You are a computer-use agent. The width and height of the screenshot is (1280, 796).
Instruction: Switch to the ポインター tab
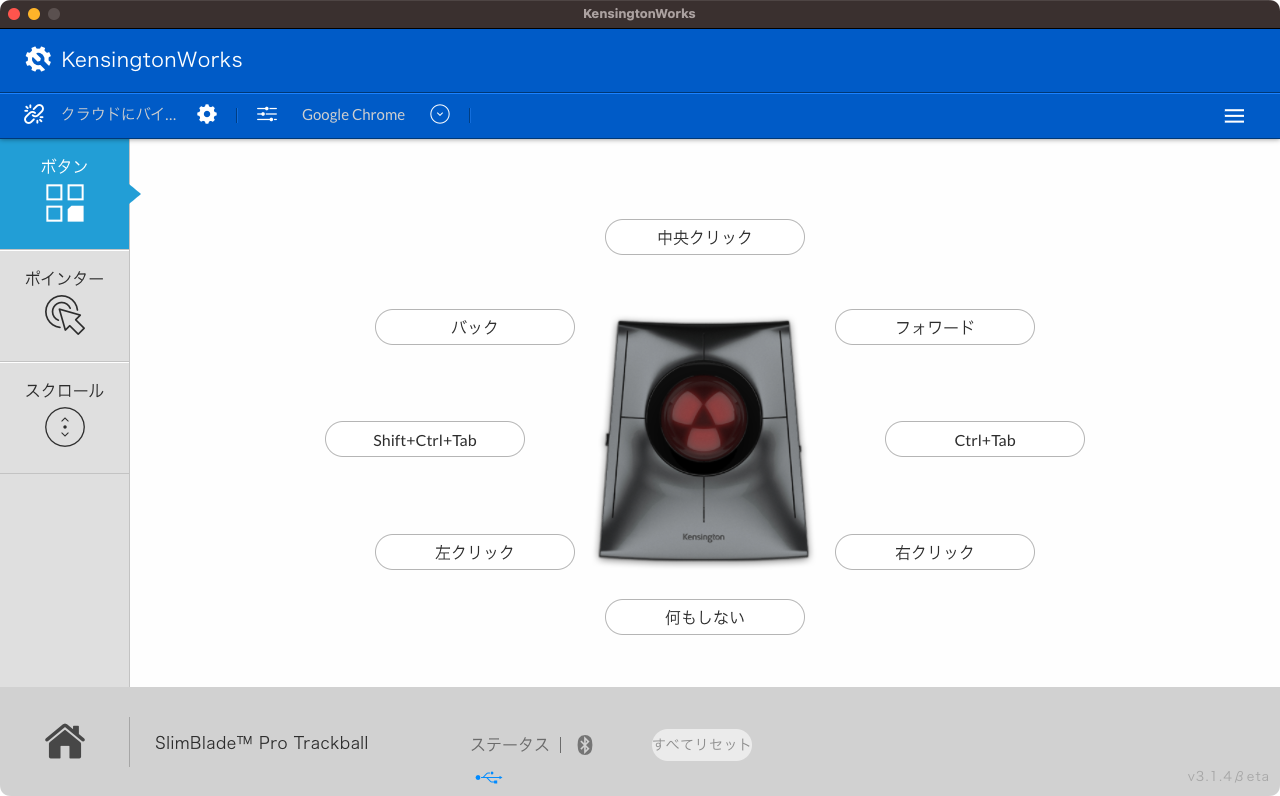point(65,305)
